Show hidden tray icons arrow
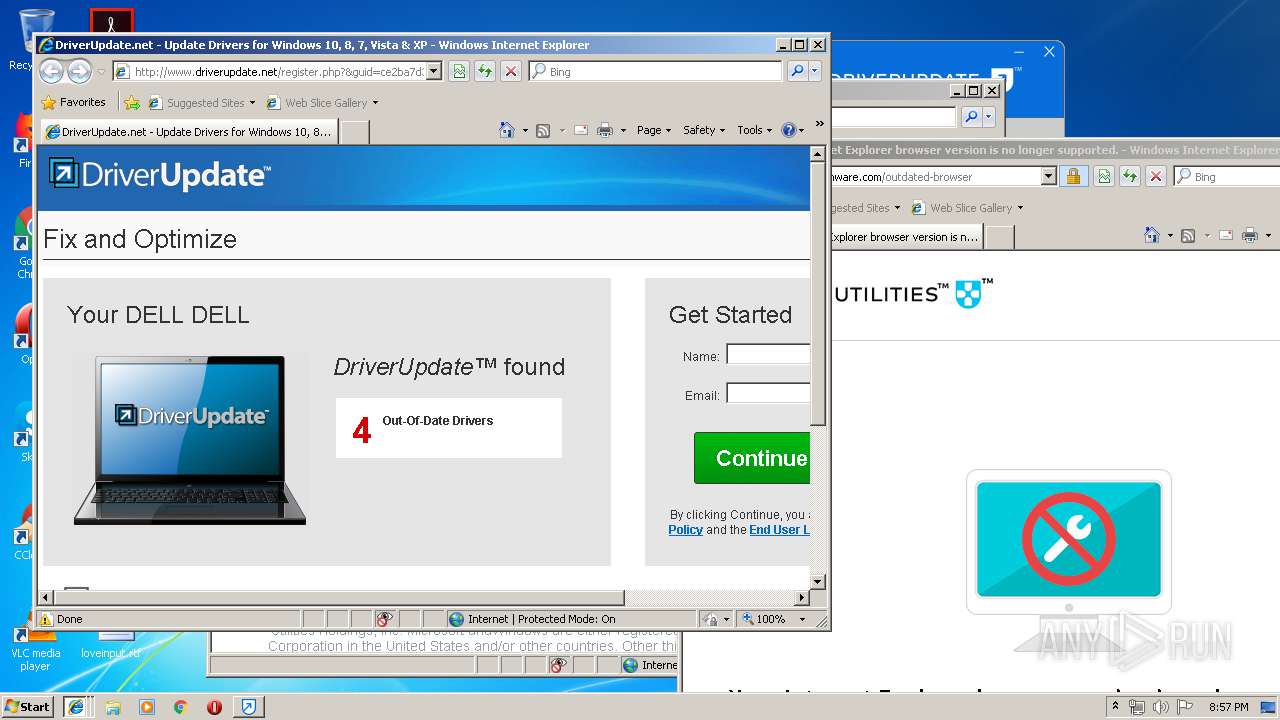Image resolution: width=1280 pixels, height=720 pixels. pyautogui.click(x=1115, y=707)
